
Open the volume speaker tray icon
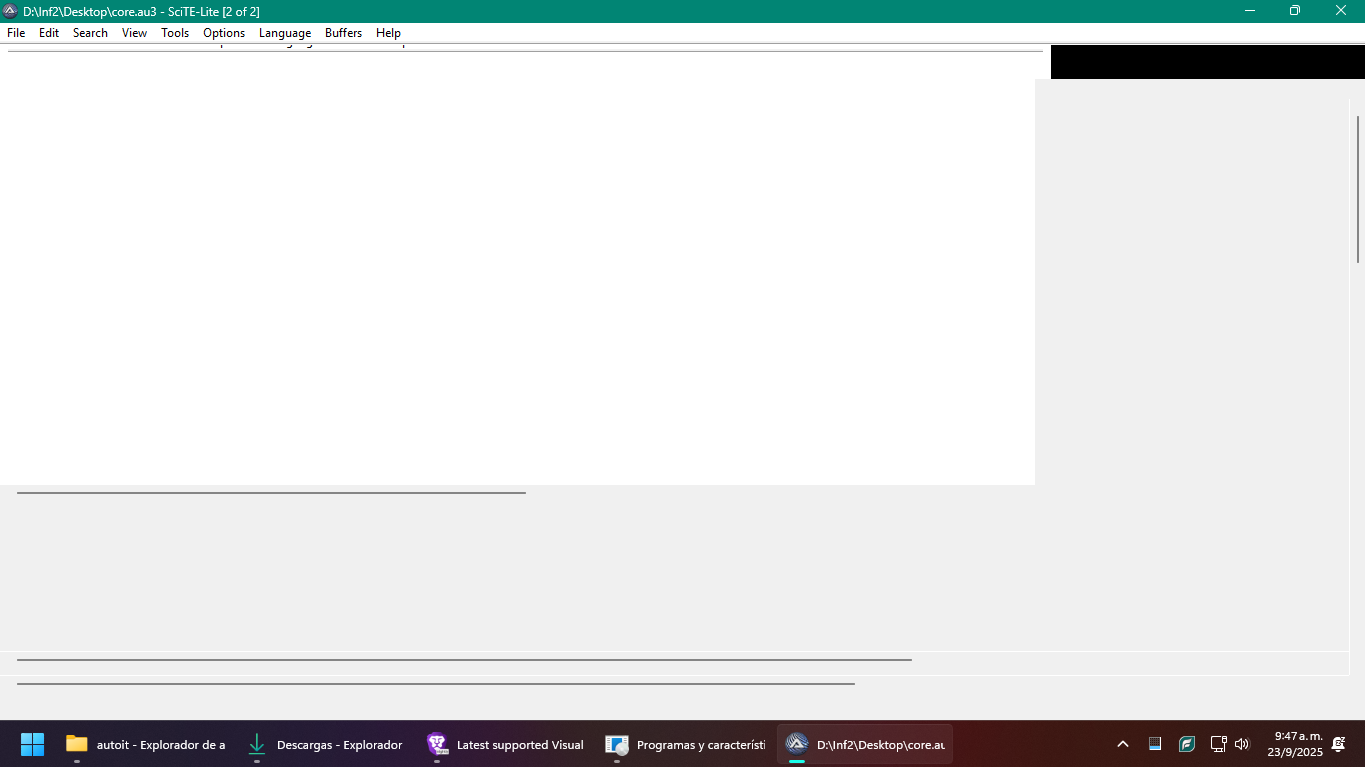click(x=1242, y=744)
